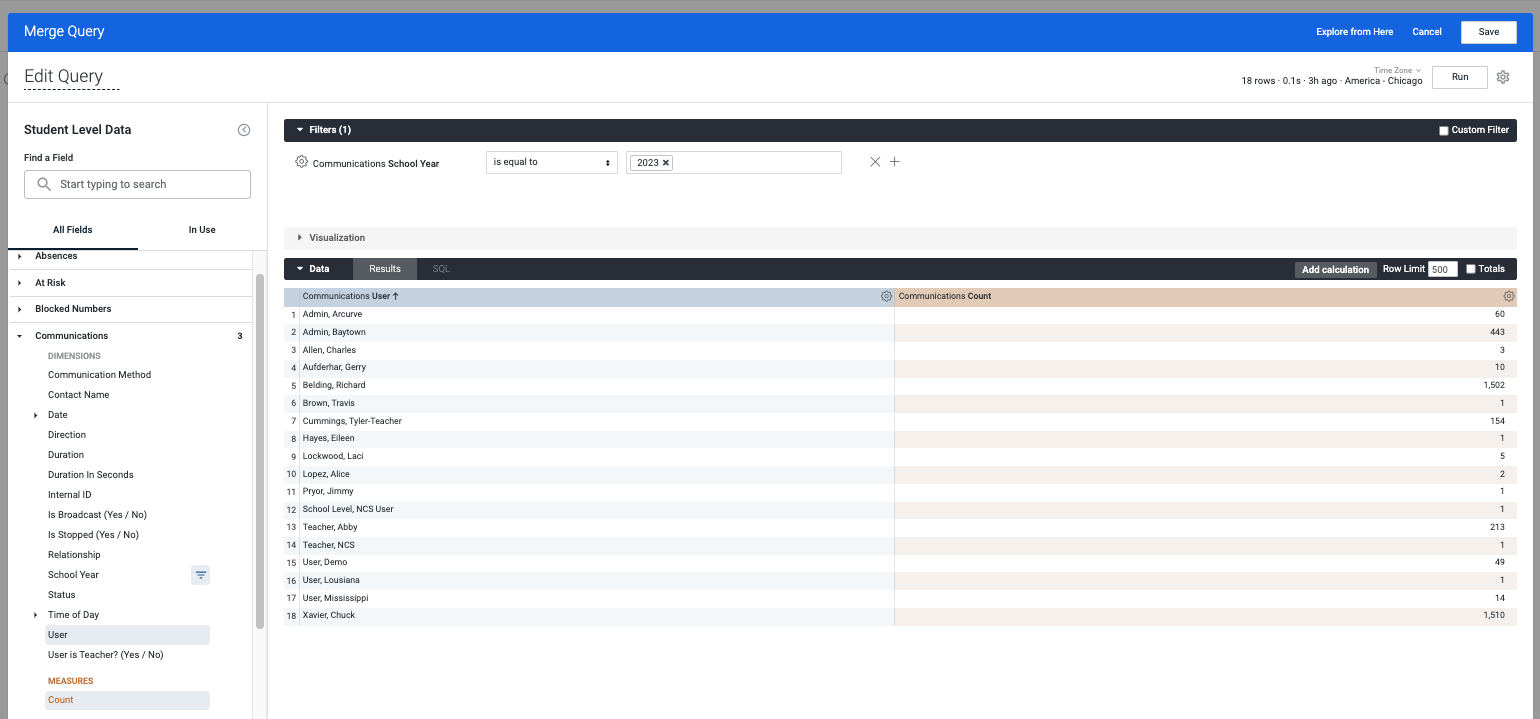Expand the Time of Day dimension group
The height and width of the screenshot is (719, 1540).
36,615
